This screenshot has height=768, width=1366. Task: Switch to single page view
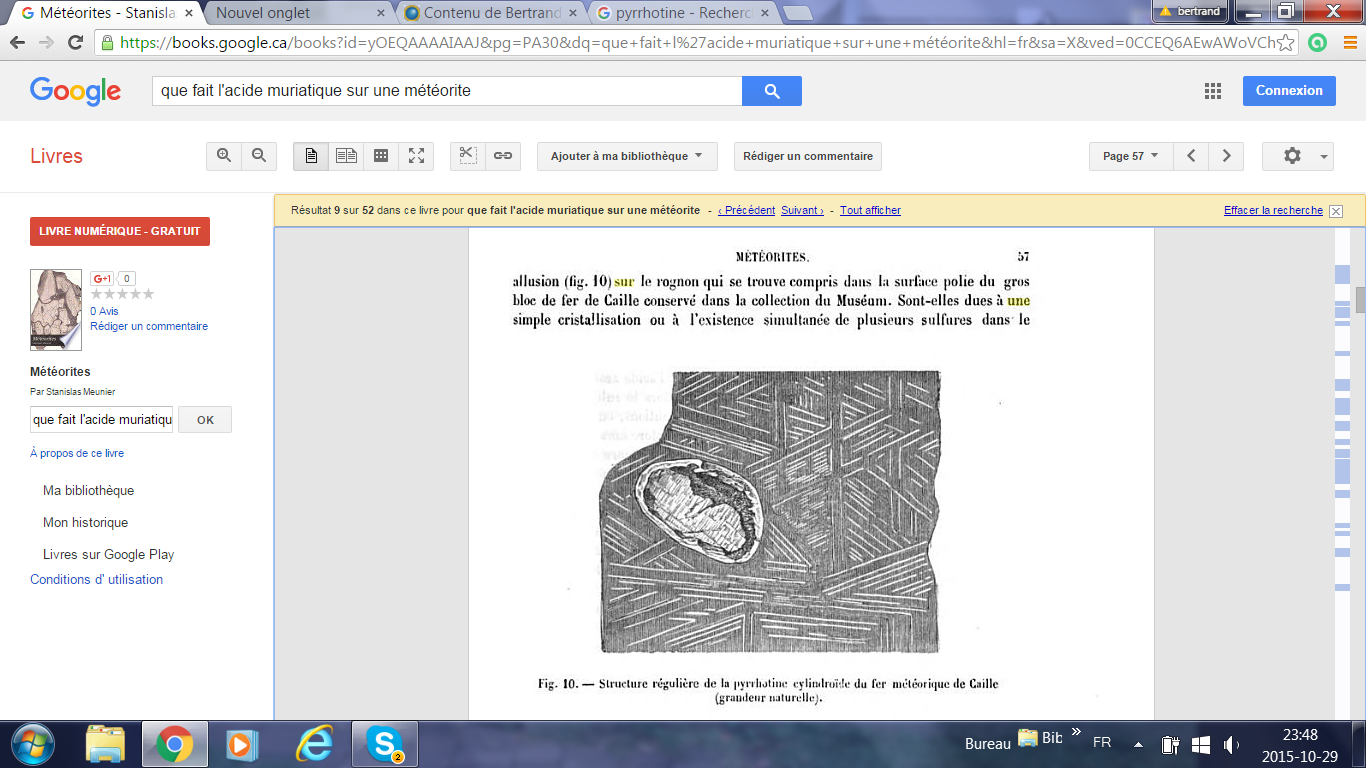(311, 156)
